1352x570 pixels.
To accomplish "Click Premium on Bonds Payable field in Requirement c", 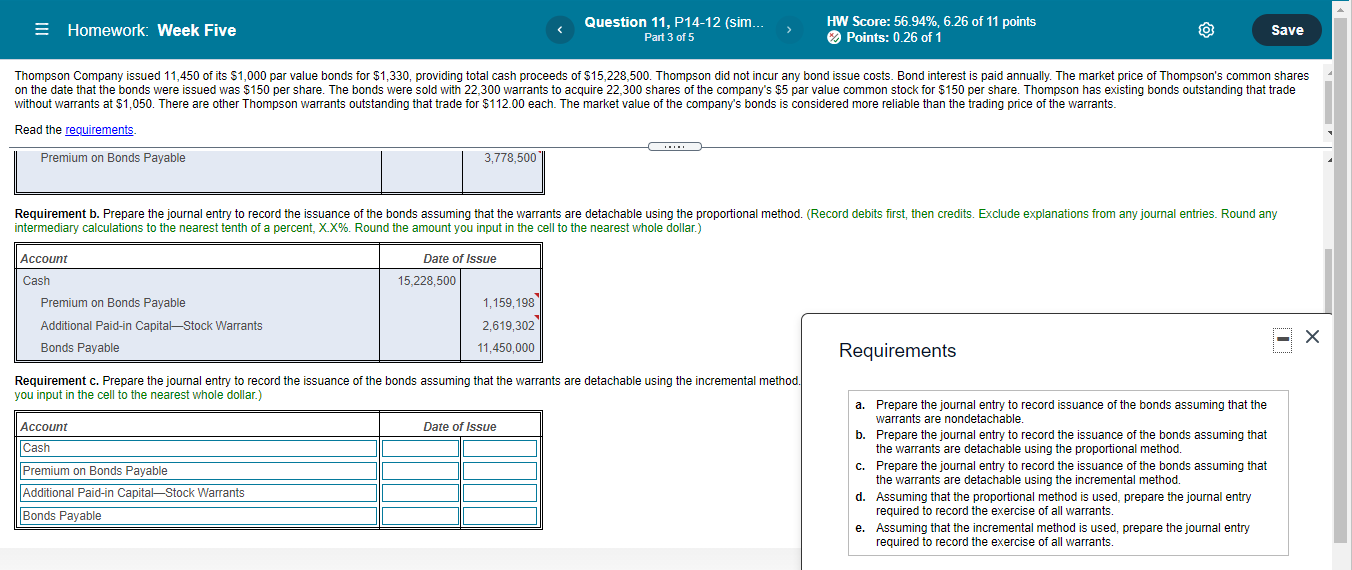I will [199, 471].
